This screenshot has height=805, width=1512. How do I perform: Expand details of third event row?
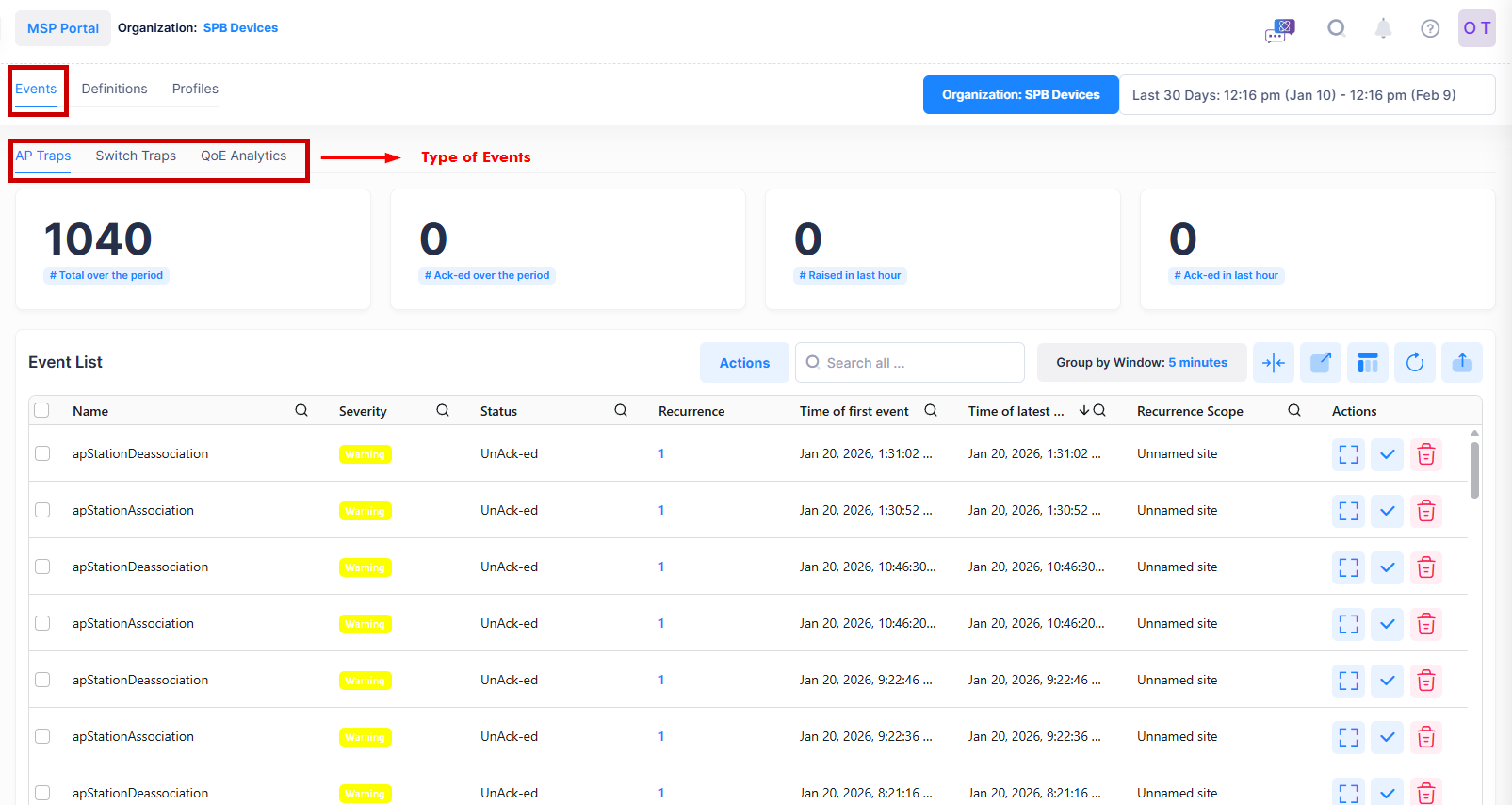[x=1349, y=567]
